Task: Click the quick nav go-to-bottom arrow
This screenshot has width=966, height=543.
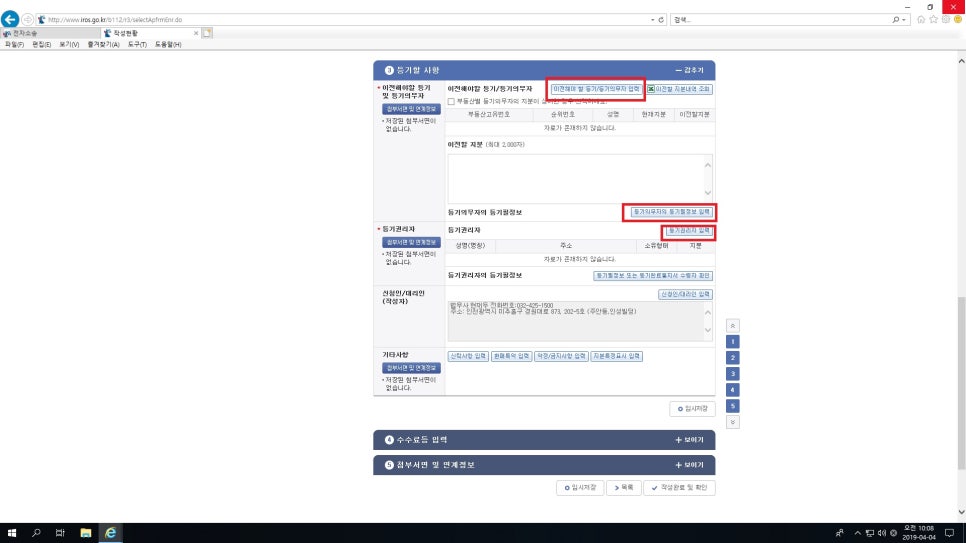Action: 733,422
